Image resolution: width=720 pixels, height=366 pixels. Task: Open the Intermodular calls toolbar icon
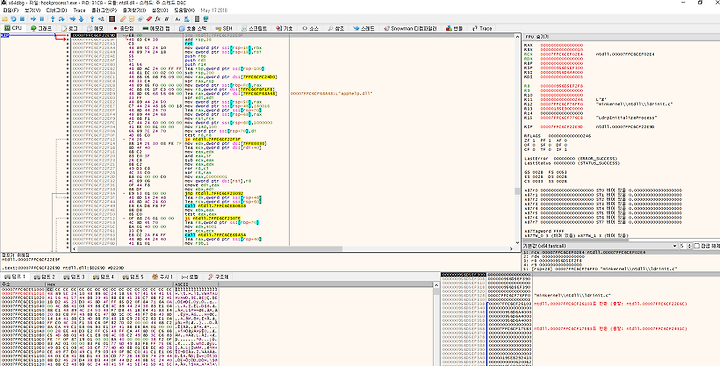pyautogui.click(x=187, y=19)
